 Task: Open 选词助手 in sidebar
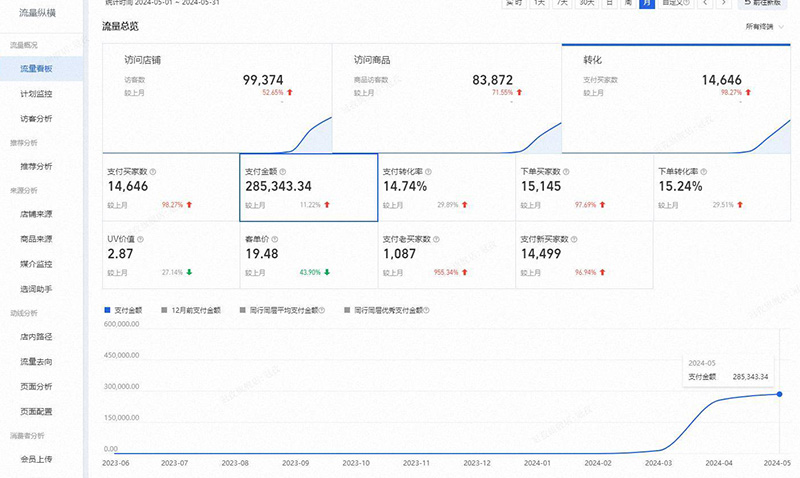click(x=36, y=289)
